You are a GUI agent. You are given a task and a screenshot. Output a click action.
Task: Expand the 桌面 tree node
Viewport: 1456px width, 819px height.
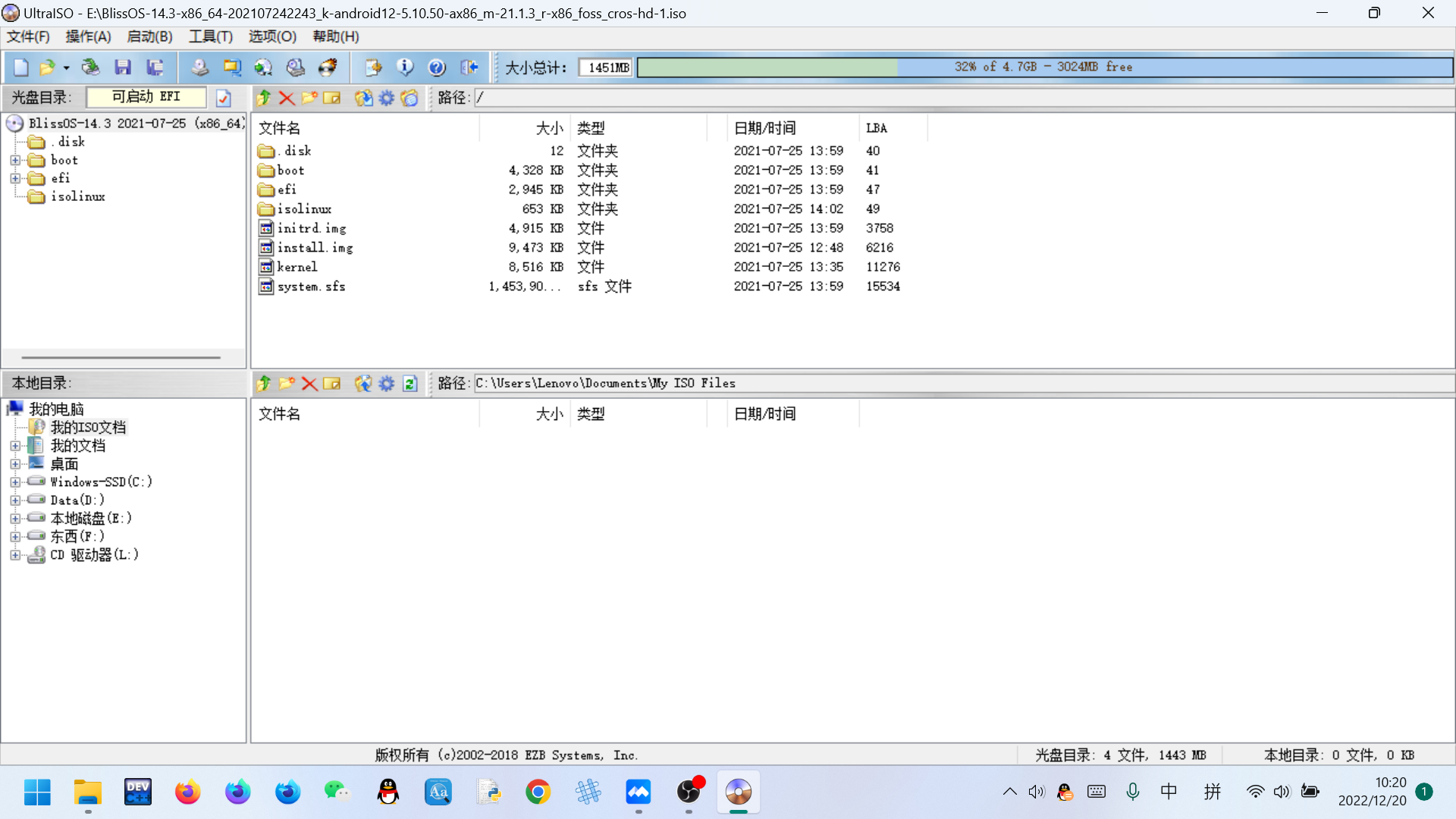point(15,464)
